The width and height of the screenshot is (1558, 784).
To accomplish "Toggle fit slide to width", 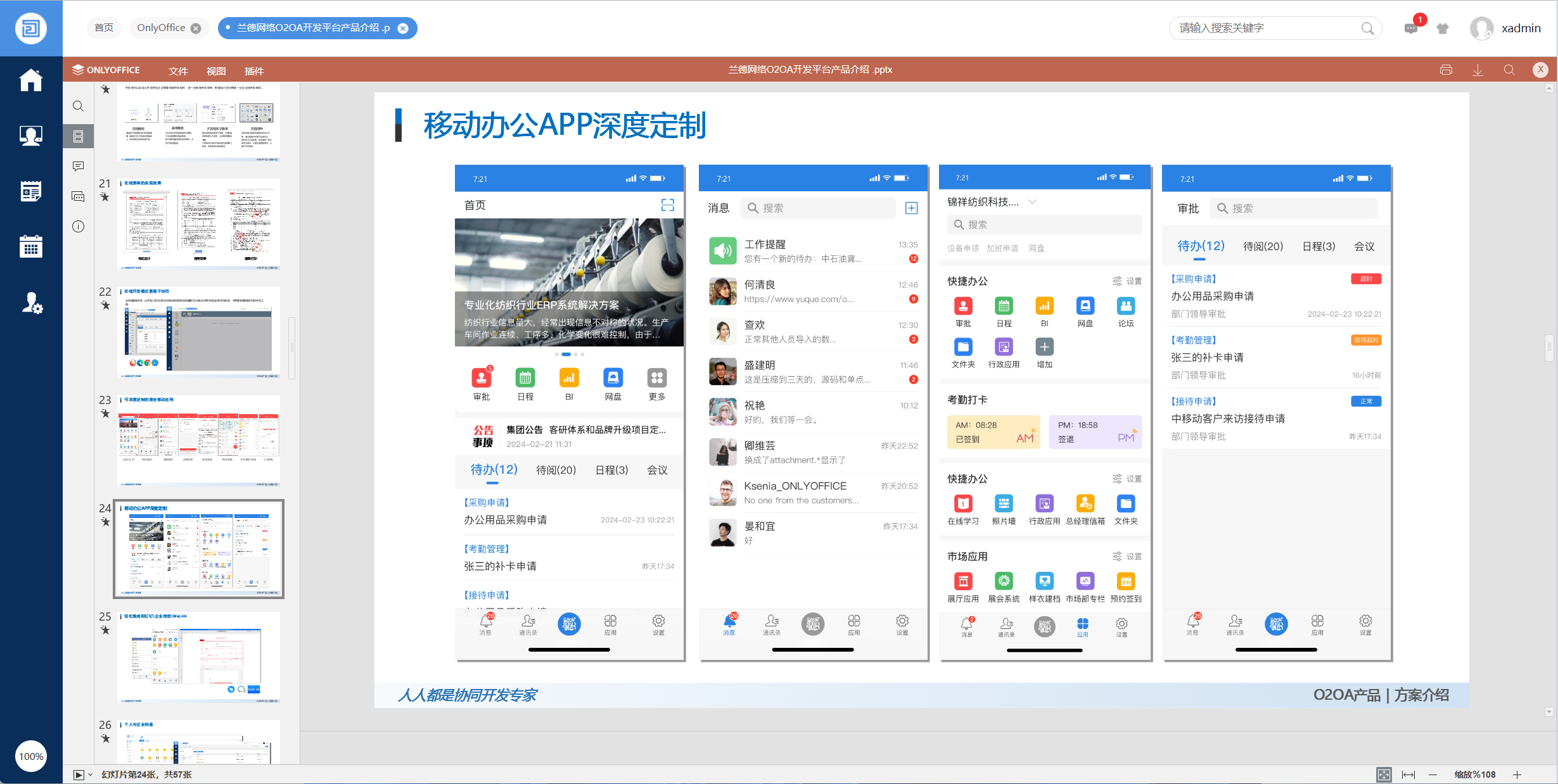I will pyautogui.click(x=1408, y=775).
